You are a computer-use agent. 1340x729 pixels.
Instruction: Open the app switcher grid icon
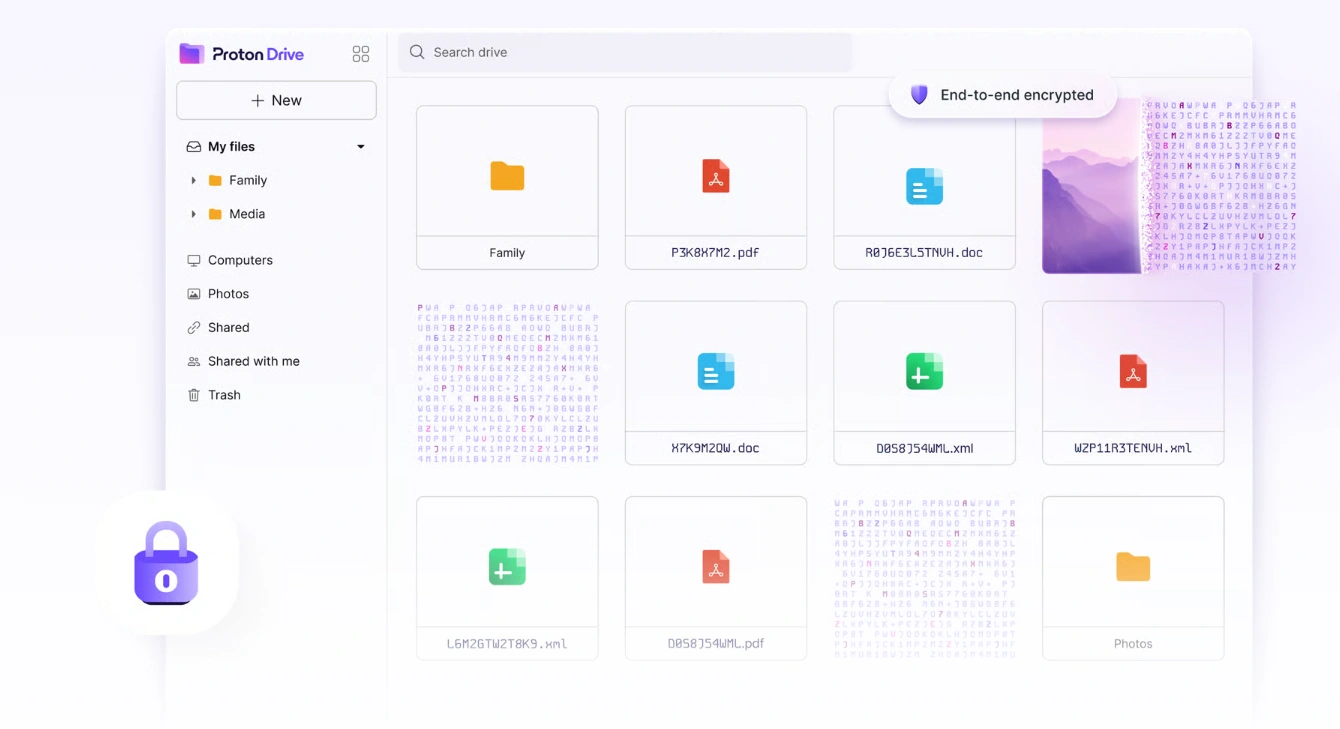click(361, 54)
